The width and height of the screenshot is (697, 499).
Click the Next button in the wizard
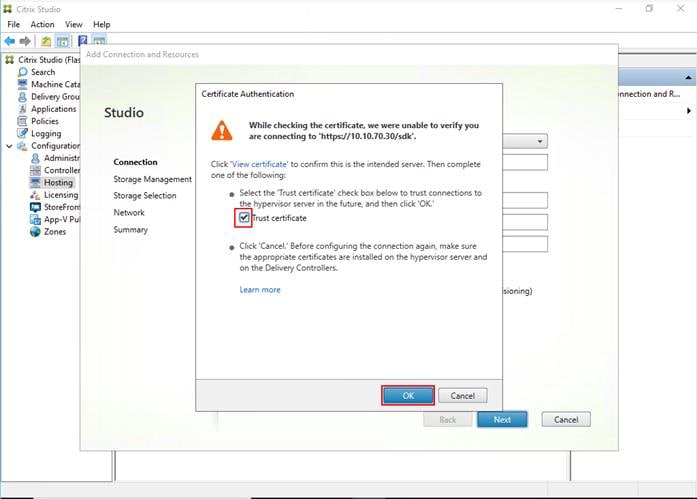502,419
